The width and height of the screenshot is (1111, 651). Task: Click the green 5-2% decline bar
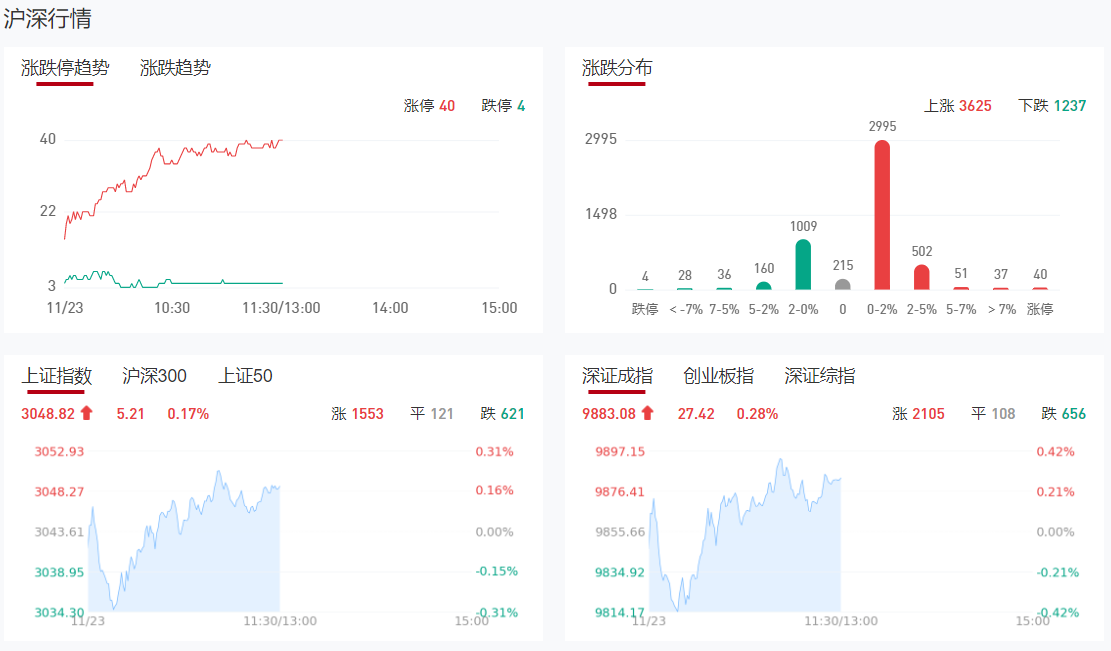point(764,286)
